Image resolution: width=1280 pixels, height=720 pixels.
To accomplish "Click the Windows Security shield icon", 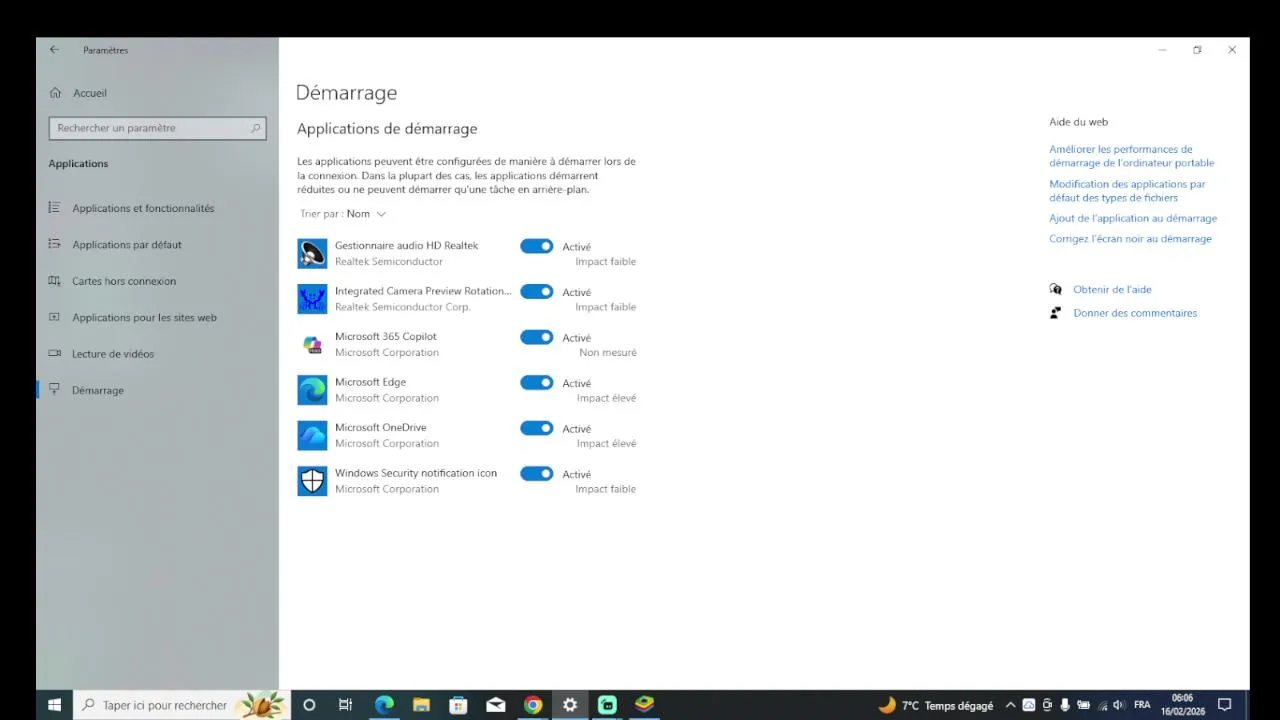I will 312,481.
